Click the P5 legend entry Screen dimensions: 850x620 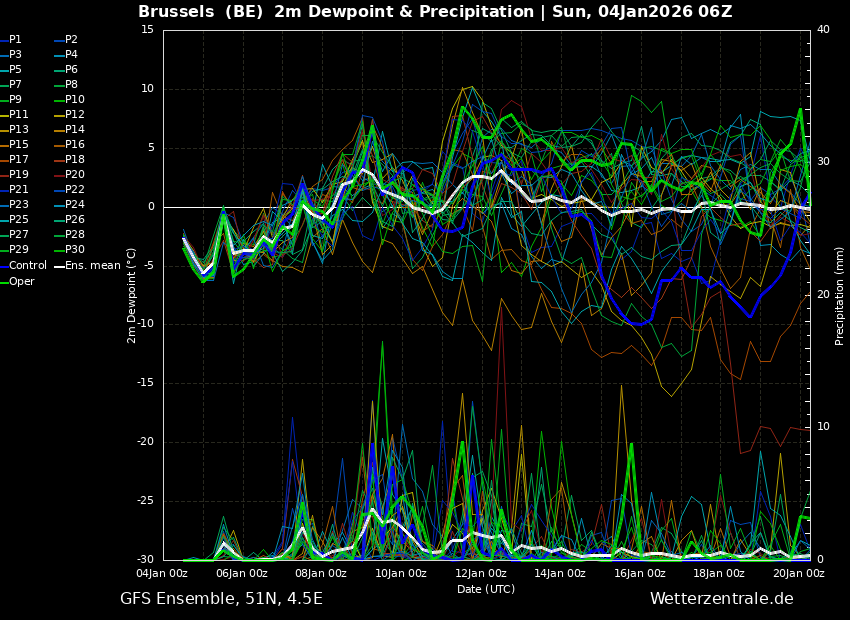(x=11, y=69)
